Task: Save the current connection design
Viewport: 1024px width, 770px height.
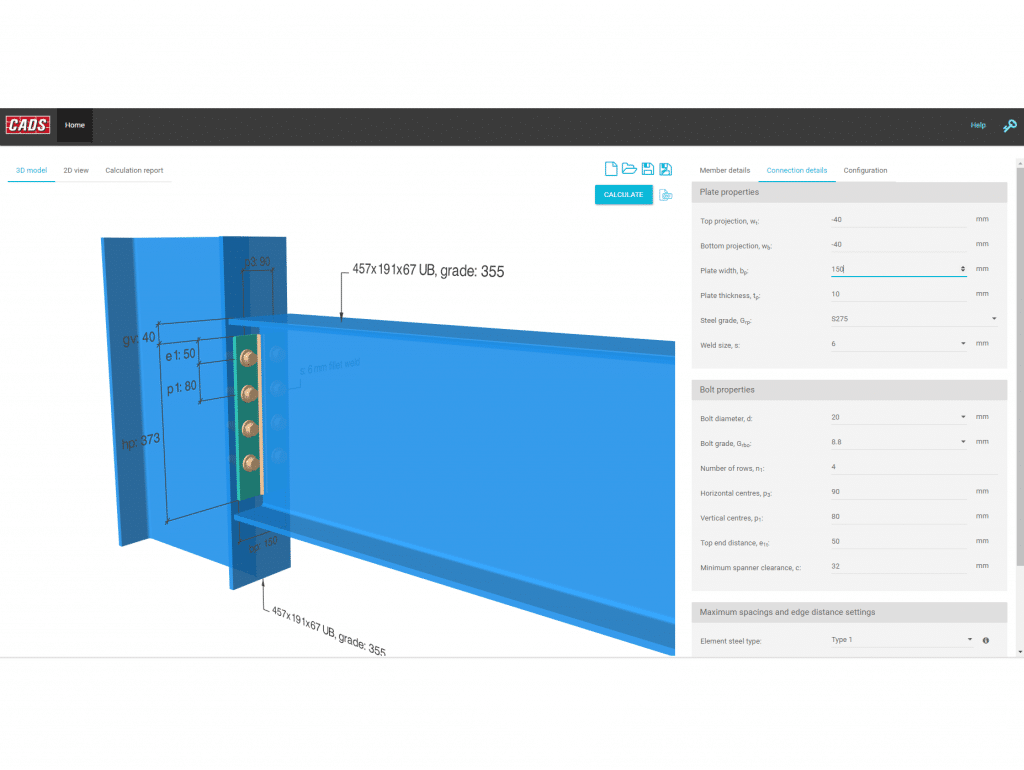Action: [x=647, y=168]
